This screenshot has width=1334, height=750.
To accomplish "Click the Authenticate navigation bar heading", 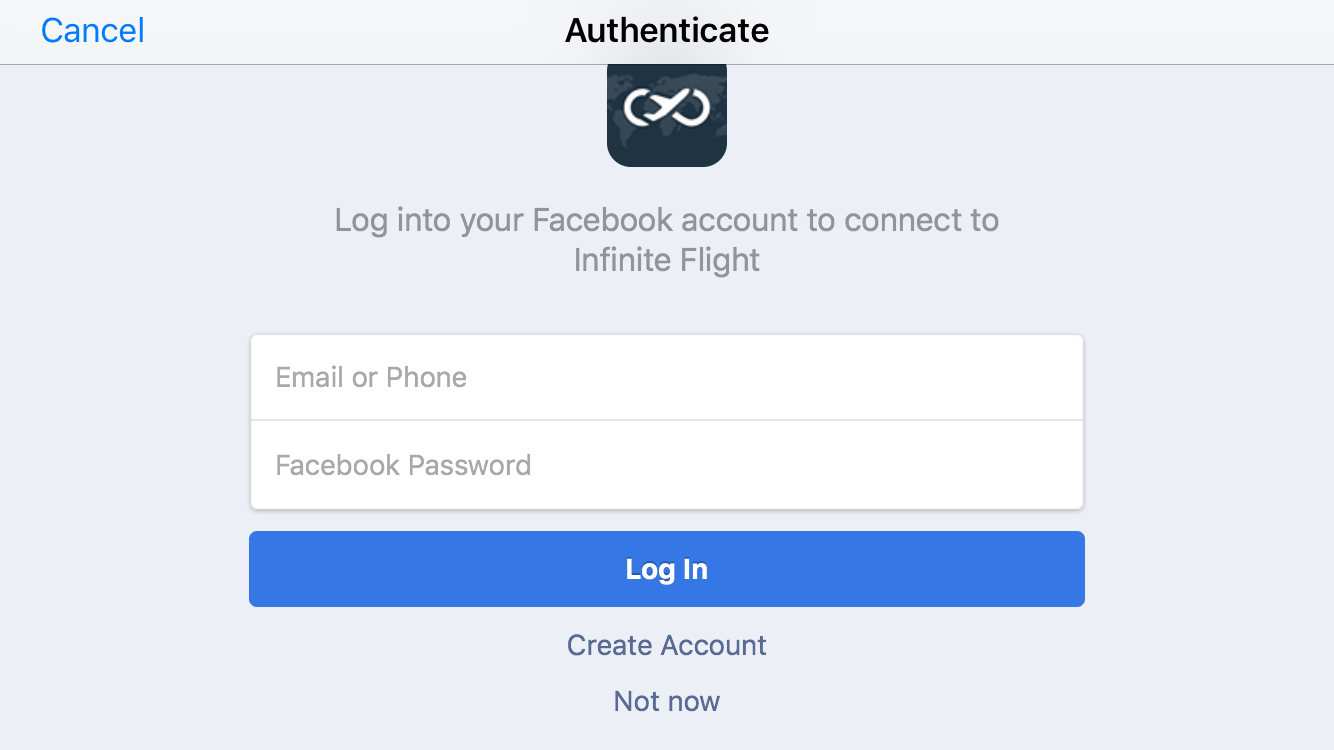I will [667, 31].
